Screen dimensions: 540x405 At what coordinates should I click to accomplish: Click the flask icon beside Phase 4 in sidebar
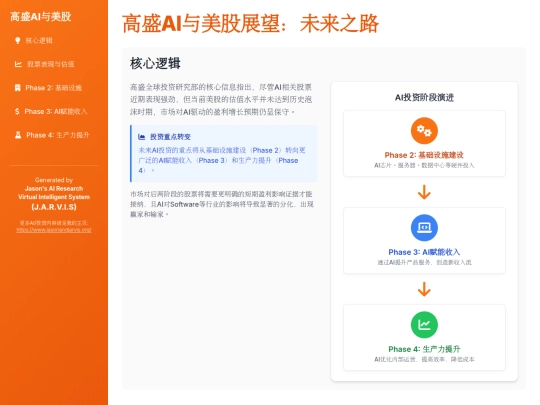[18, 135]
